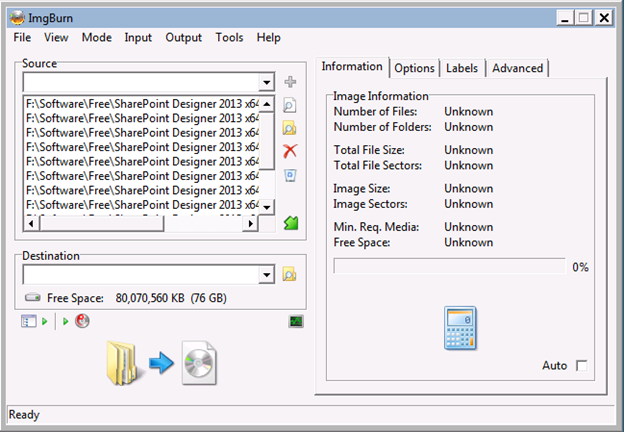Click the 'Number of Files:' label
624x432 pixels.
click(x=375, y=112)
